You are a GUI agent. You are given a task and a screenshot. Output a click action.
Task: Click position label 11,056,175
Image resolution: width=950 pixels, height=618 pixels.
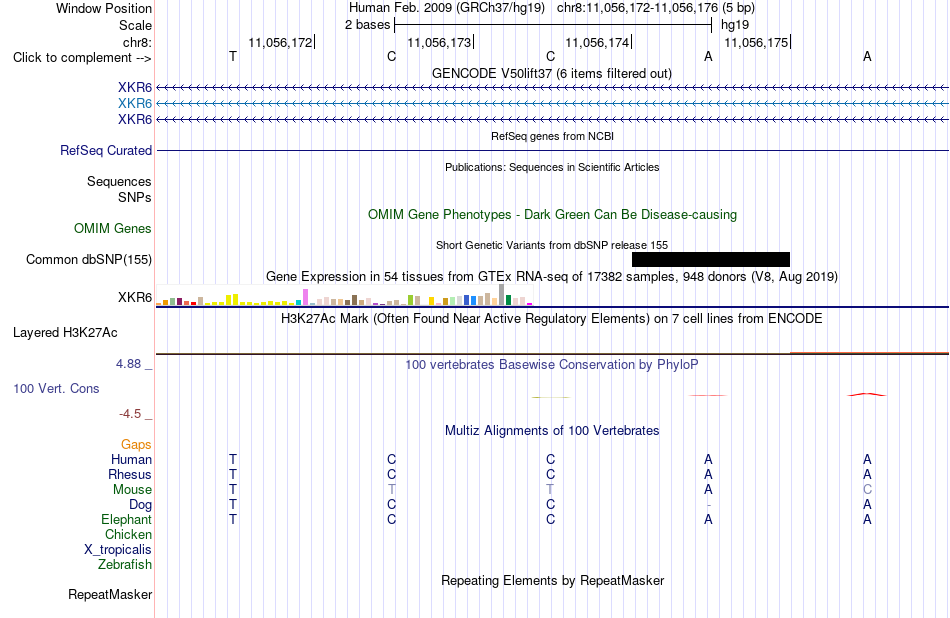[x=757, y=42]
